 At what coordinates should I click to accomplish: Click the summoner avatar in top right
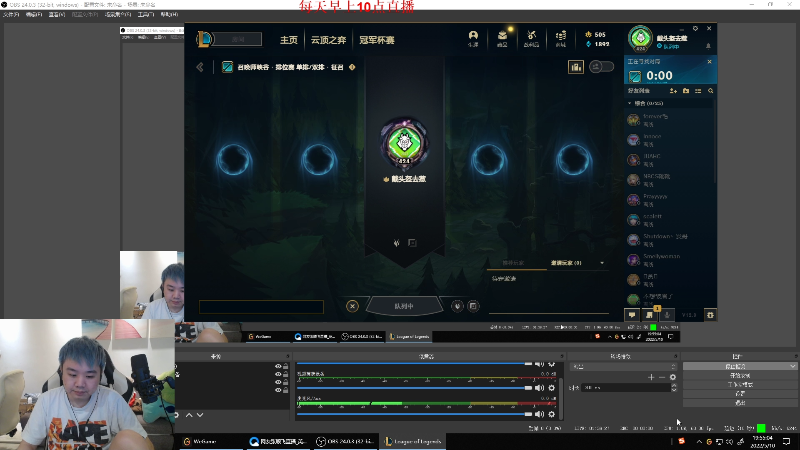640,38
